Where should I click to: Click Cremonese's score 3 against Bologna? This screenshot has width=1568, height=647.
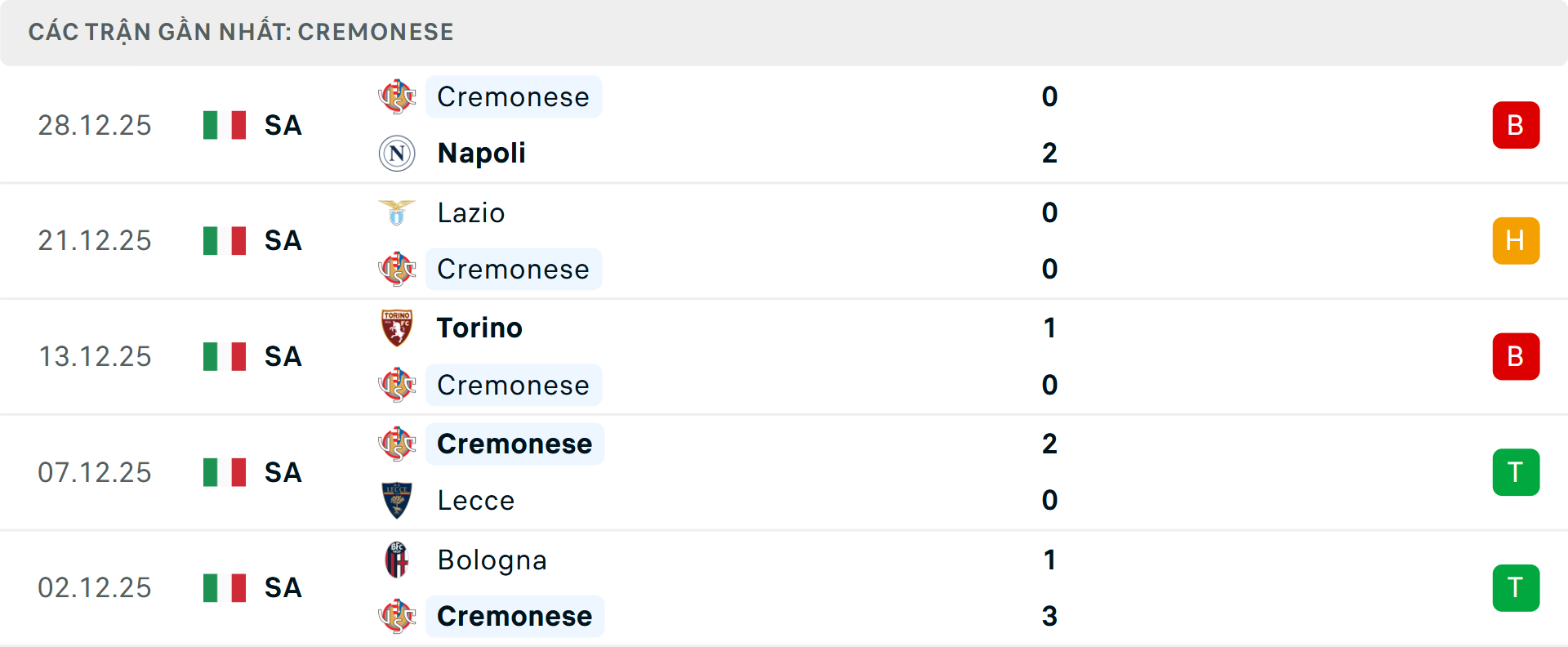pyautogui.click(x=1049, y=616)
